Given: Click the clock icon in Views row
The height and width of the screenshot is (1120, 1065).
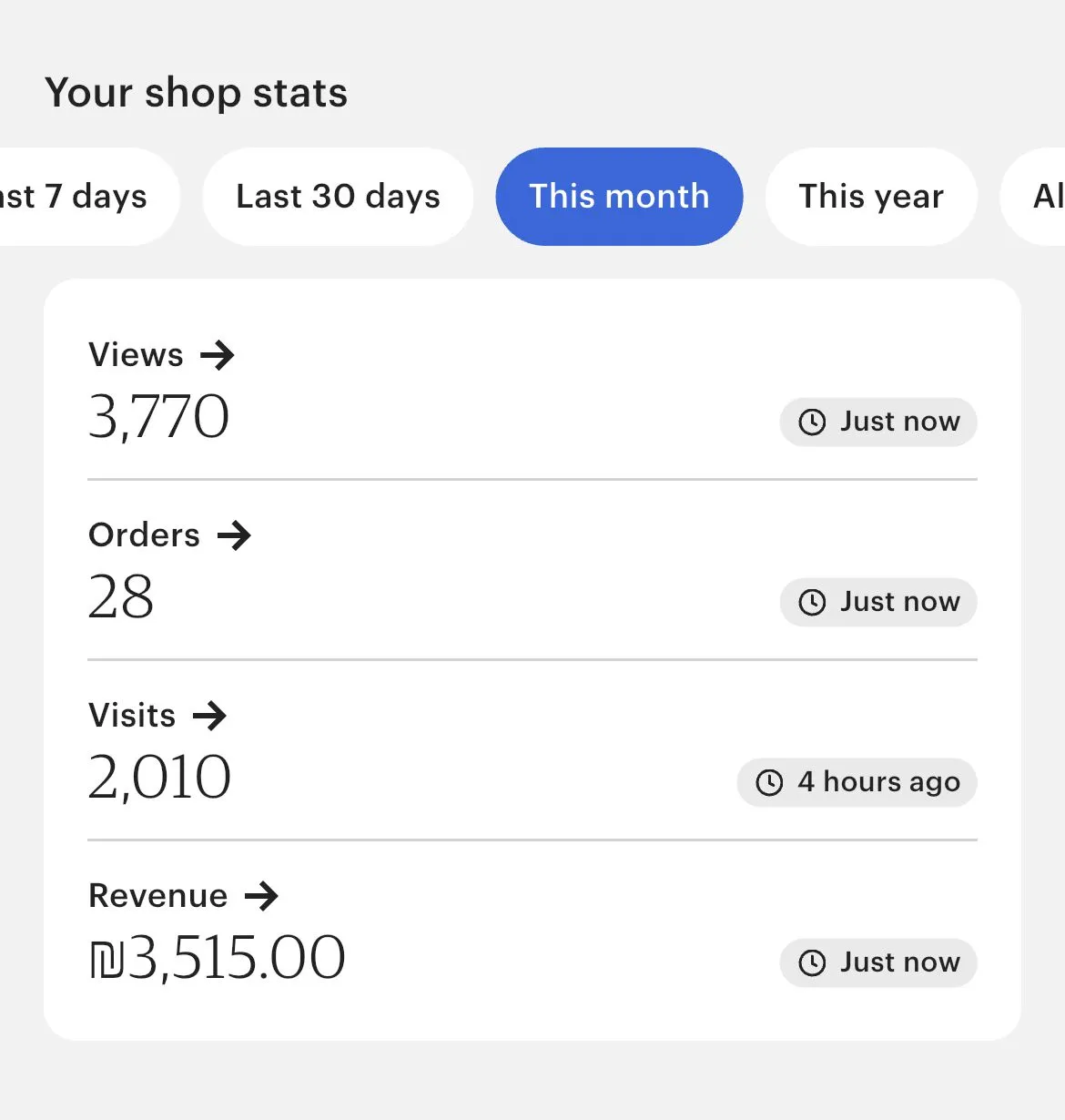Looking at the screenshot, I should point(812,423).
